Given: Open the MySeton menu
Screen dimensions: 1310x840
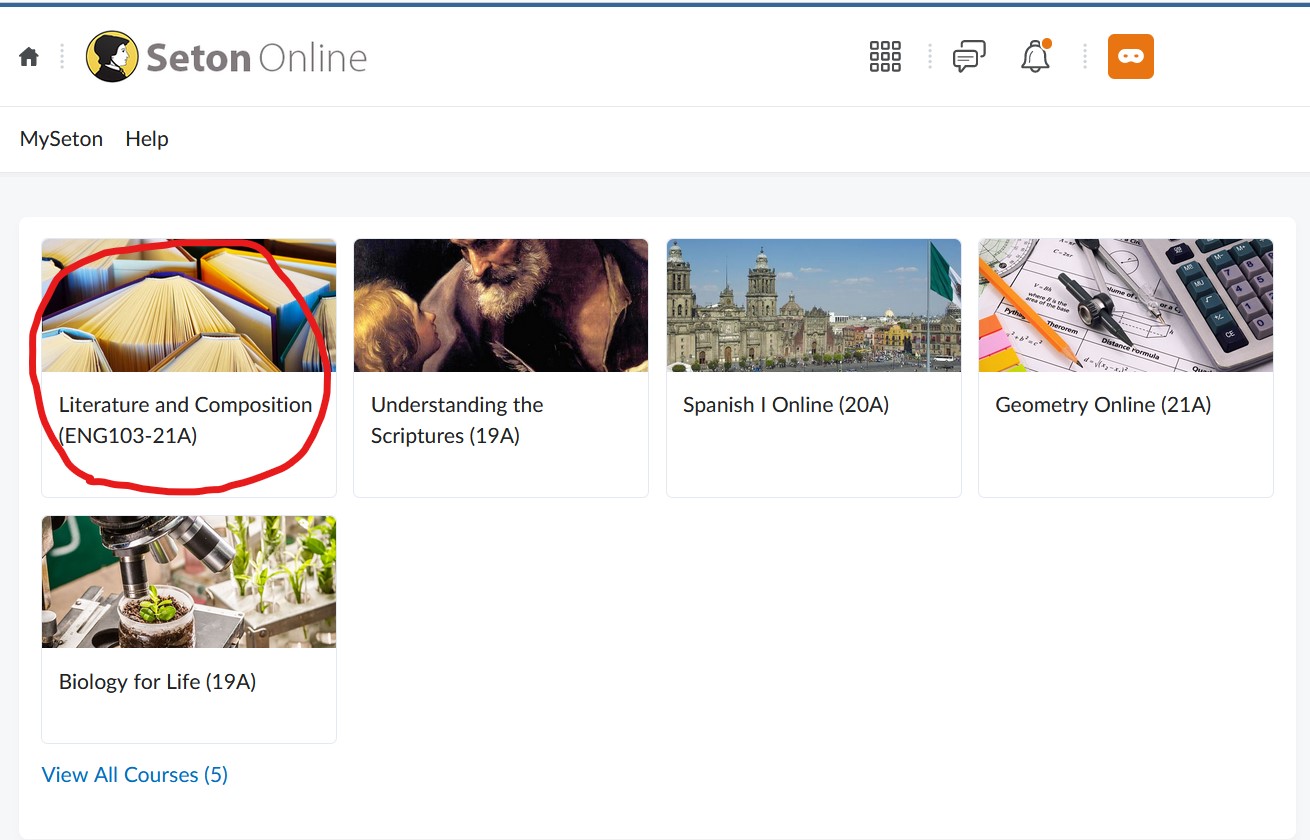Looking at the screenshot, I should click(61, 139).
